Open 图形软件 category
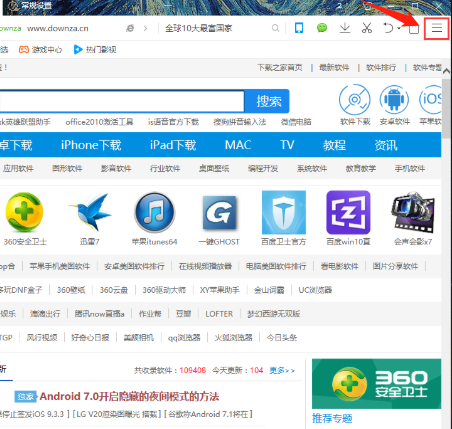This screenshot has width=452, height=429. [67, 168]
